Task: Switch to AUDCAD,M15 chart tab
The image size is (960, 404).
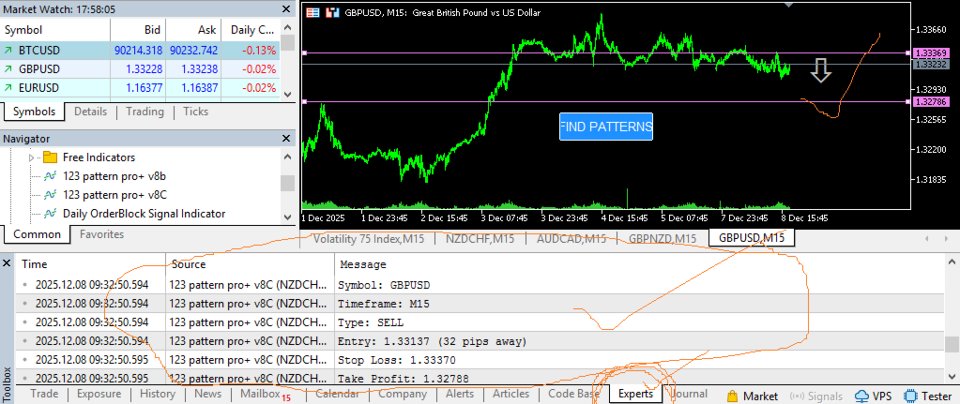Action: tap(571, 239)
